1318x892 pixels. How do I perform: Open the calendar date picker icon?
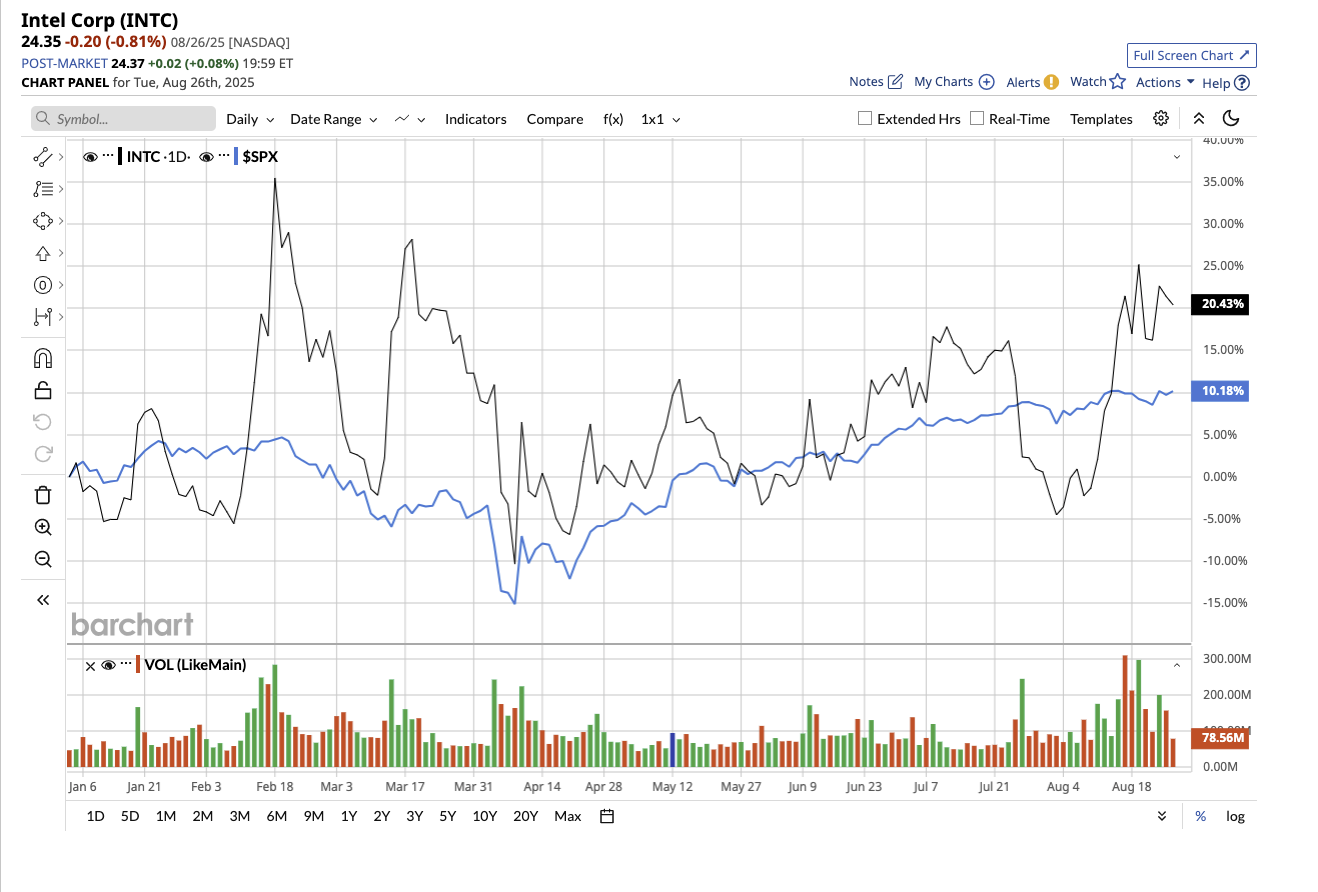click(606, 816)
